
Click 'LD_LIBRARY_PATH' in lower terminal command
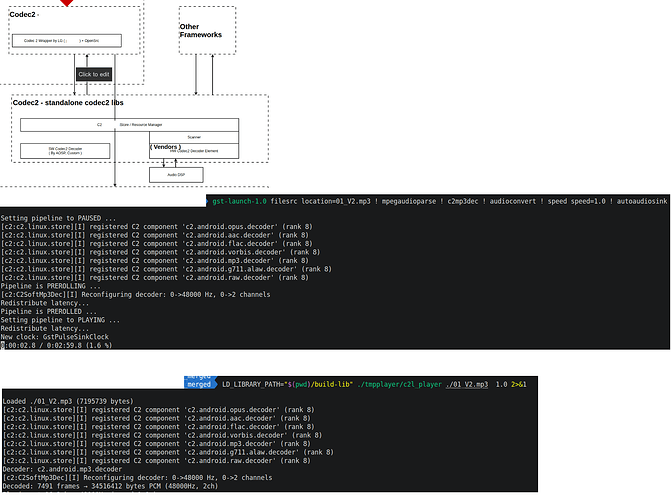pyautogui.click(x=251, y=384)
